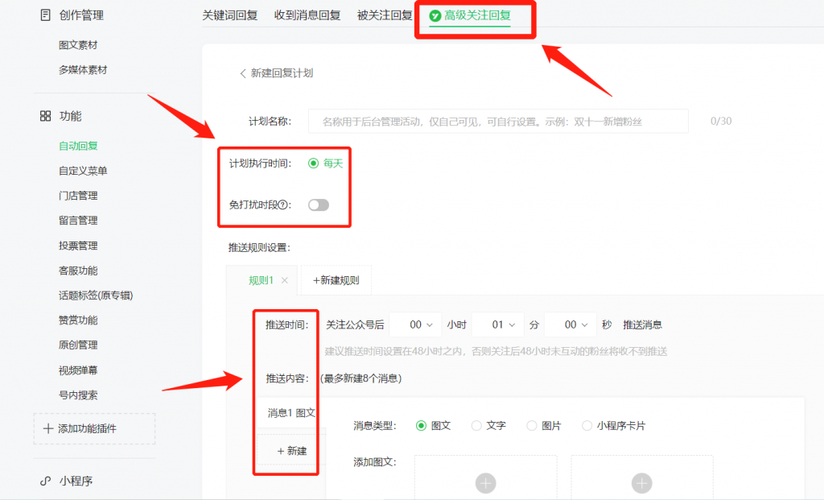Choose 文字 as message type
824x500 pixels.
click(x=477, y=426)
